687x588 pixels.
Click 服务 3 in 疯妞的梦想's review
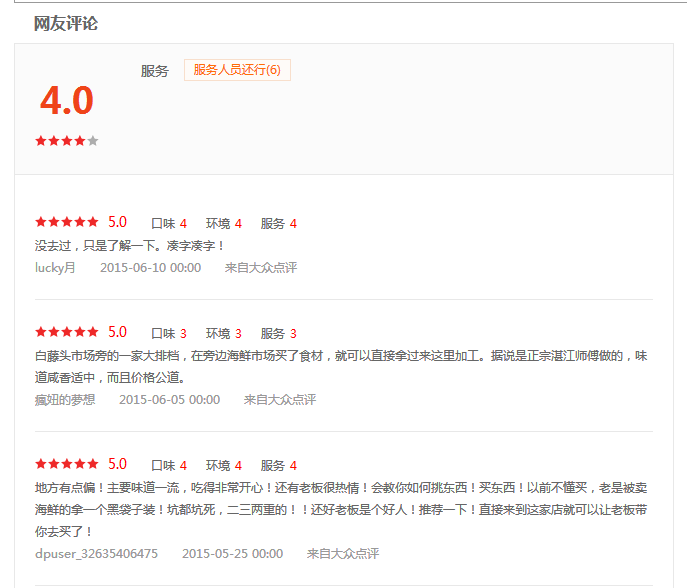click(278, 333)
